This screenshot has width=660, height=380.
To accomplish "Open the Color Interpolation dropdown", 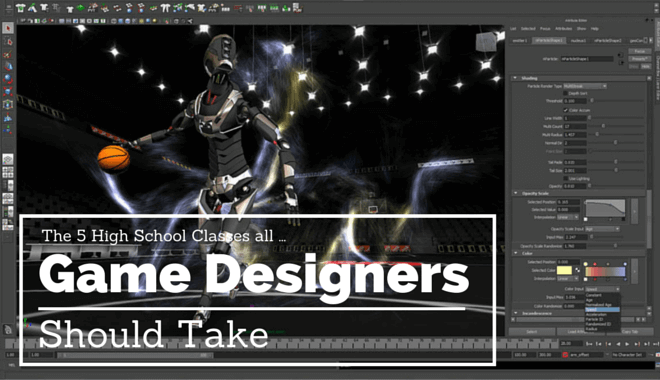I will 568,279.
